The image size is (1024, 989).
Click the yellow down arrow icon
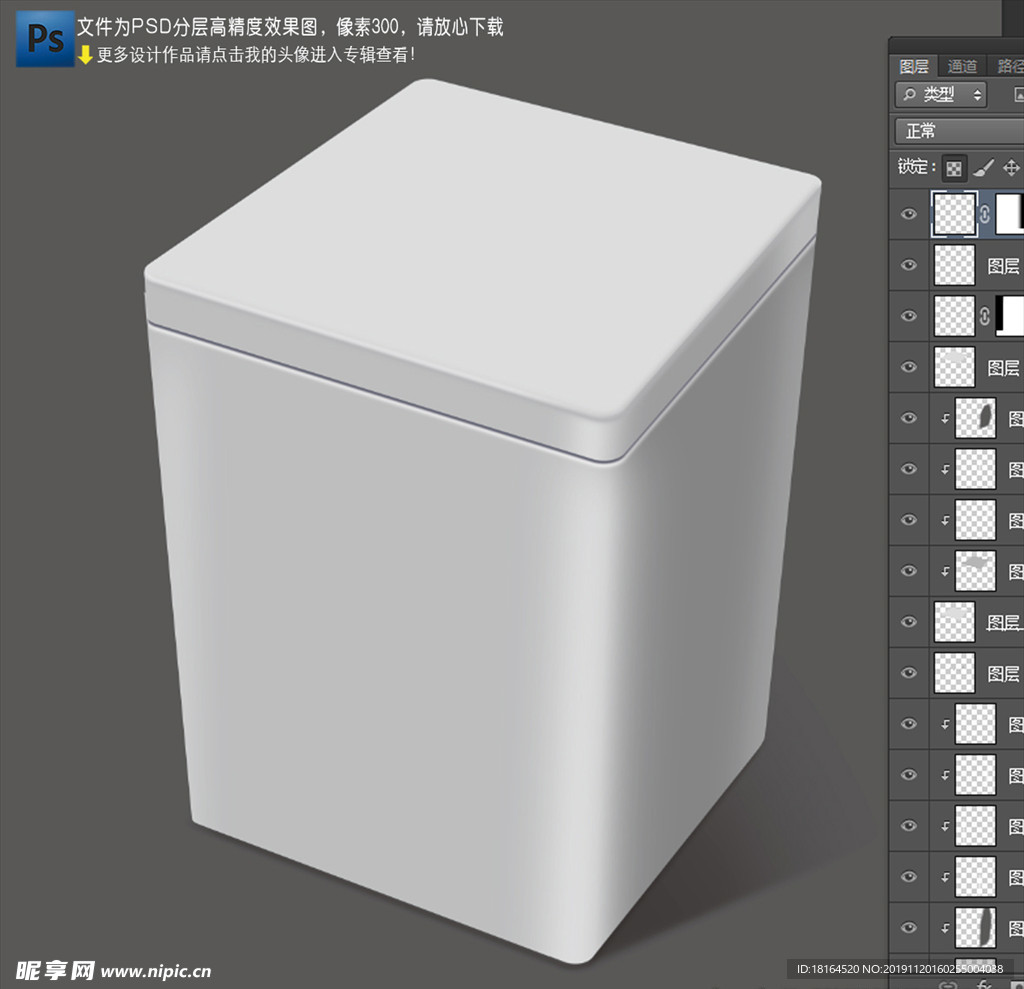click(x=85, y=55)
